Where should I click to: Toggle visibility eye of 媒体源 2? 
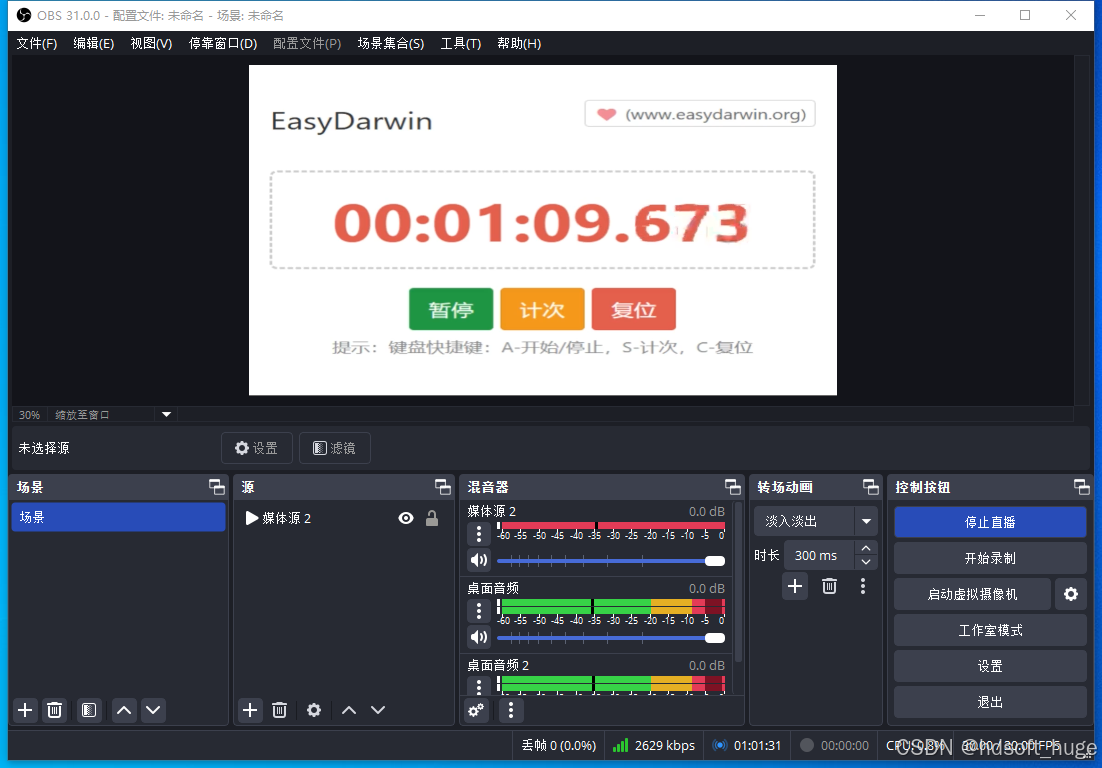pyautogui.click(x=406, y=518)
